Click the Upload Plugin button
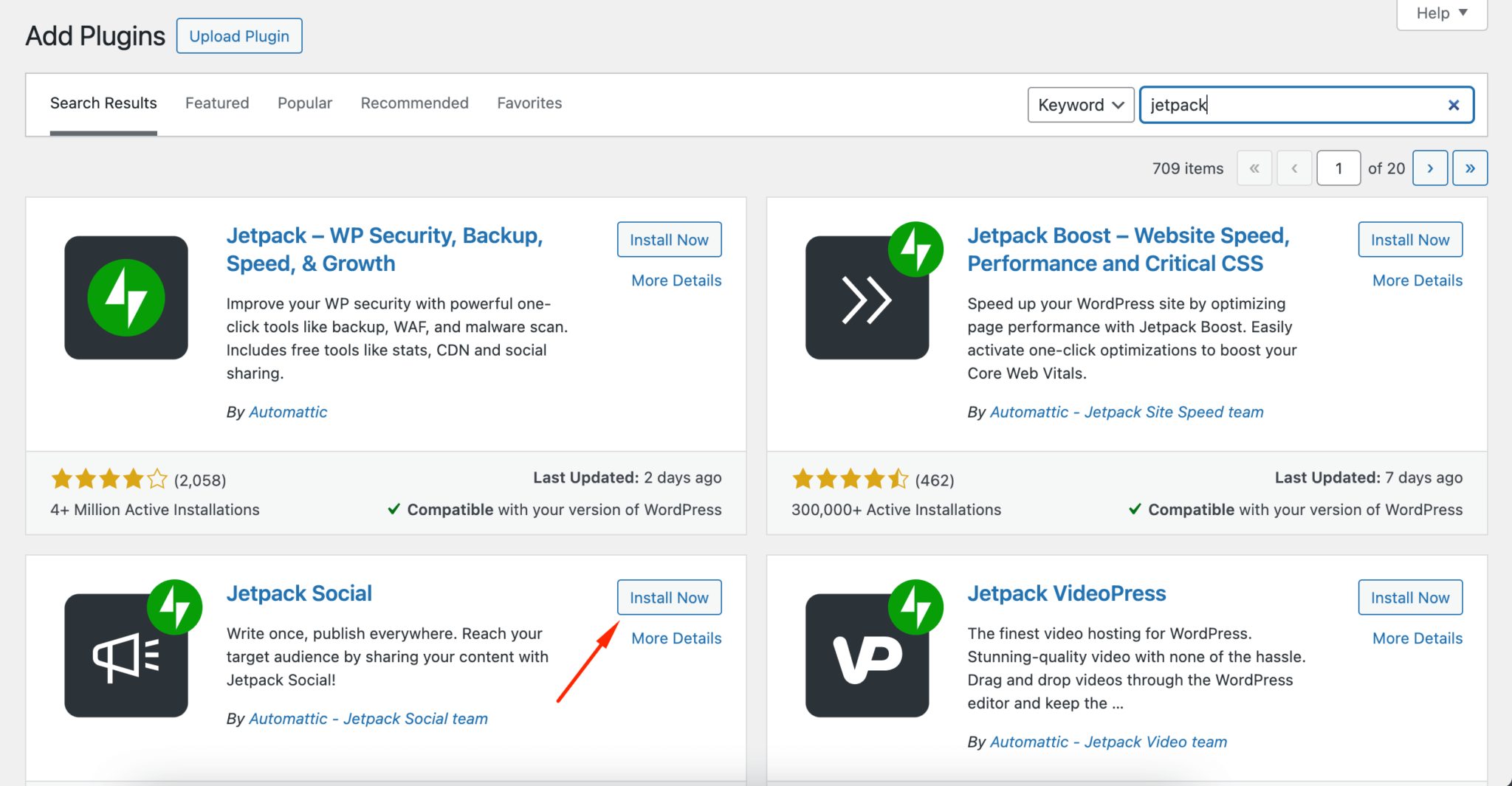 239,36
